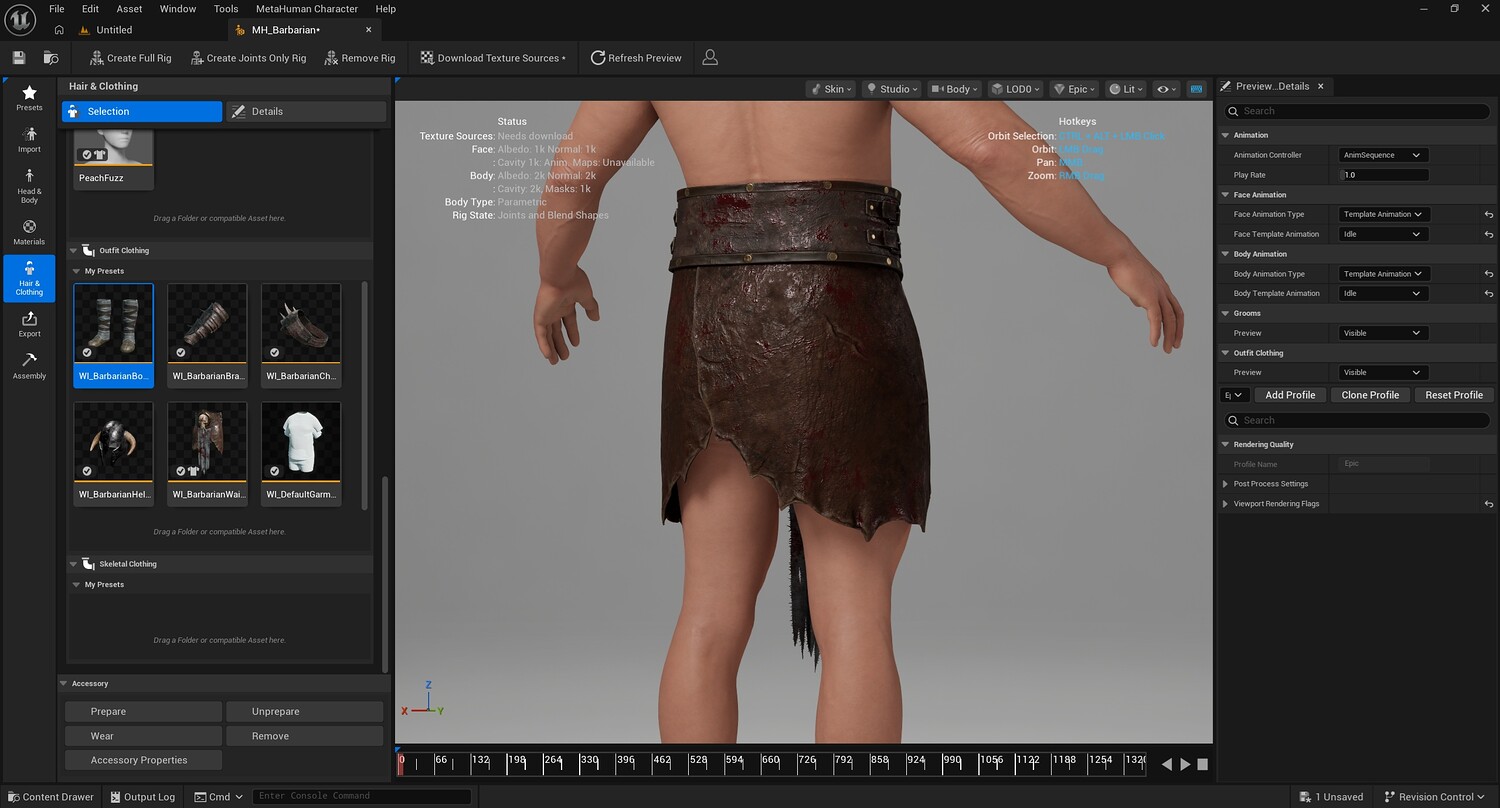
Task: Switch to the Details tab
Action: 306,112
